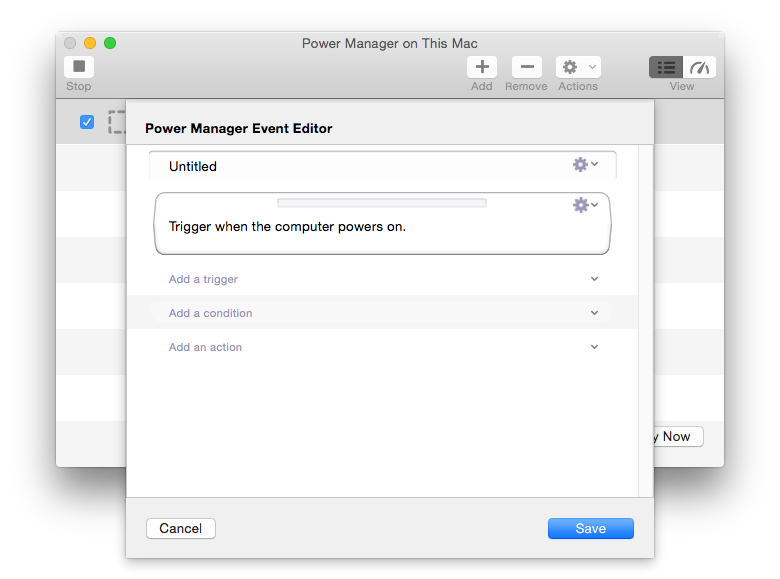Open the gear menu beside the Untitled name
This screenshot has width=780, height=579.
(x=585, y=164)
